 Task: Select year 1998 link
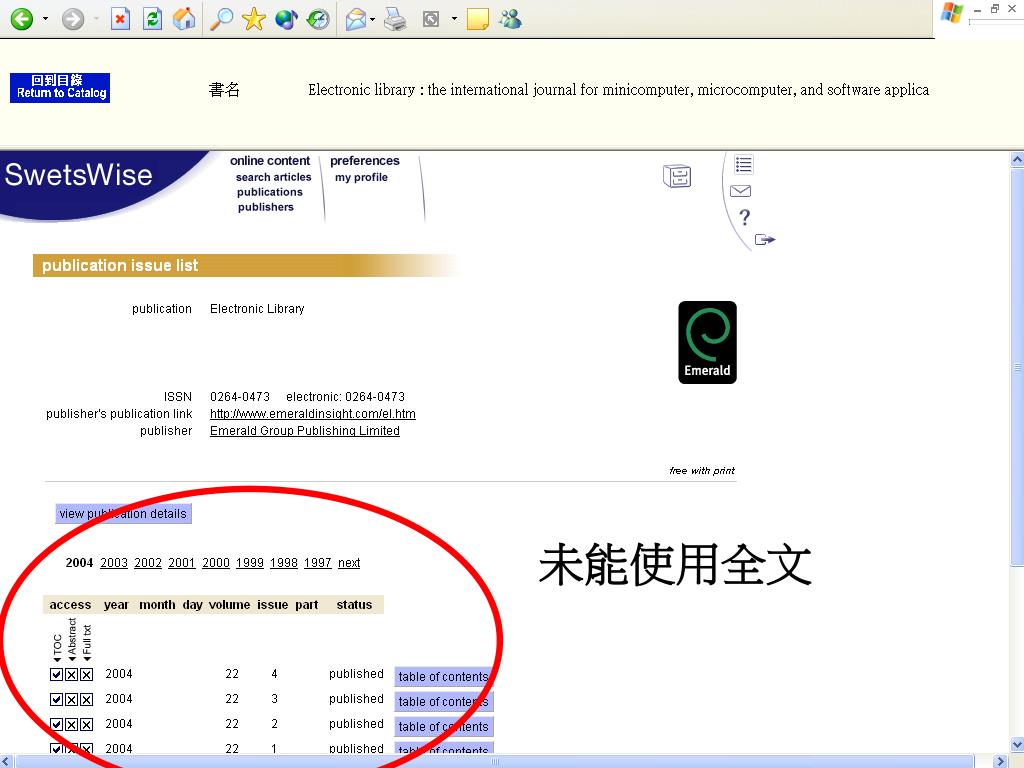point(283,562)
